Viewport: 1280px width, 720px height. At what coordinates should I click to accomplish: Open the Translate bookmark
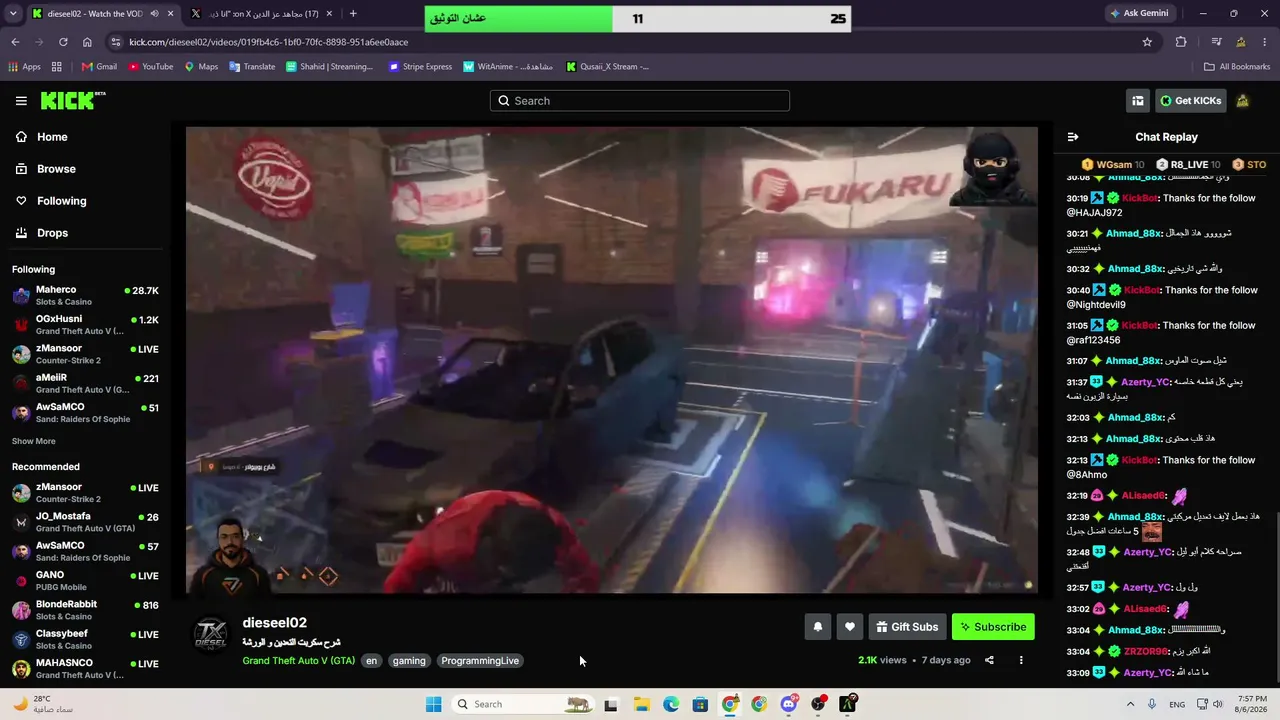(x=252, y=67)
